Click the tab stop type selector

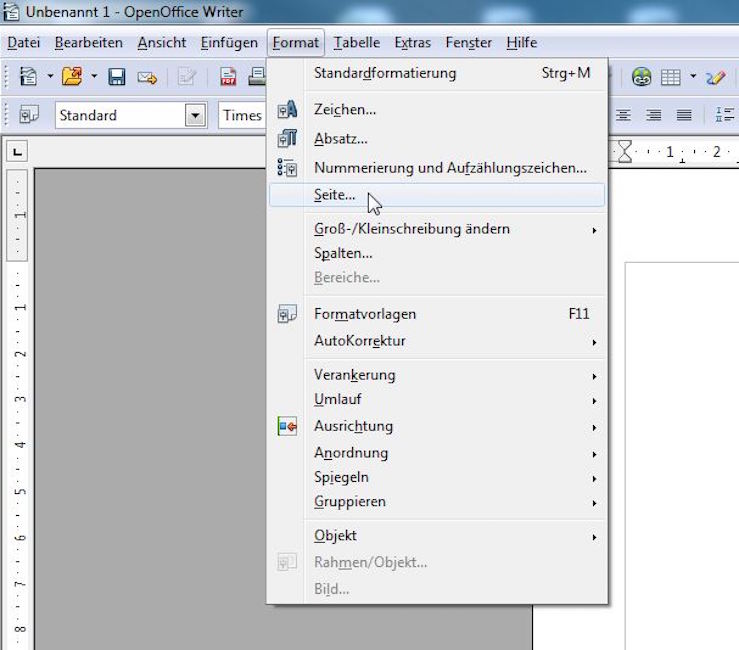(x=17, y=152)
